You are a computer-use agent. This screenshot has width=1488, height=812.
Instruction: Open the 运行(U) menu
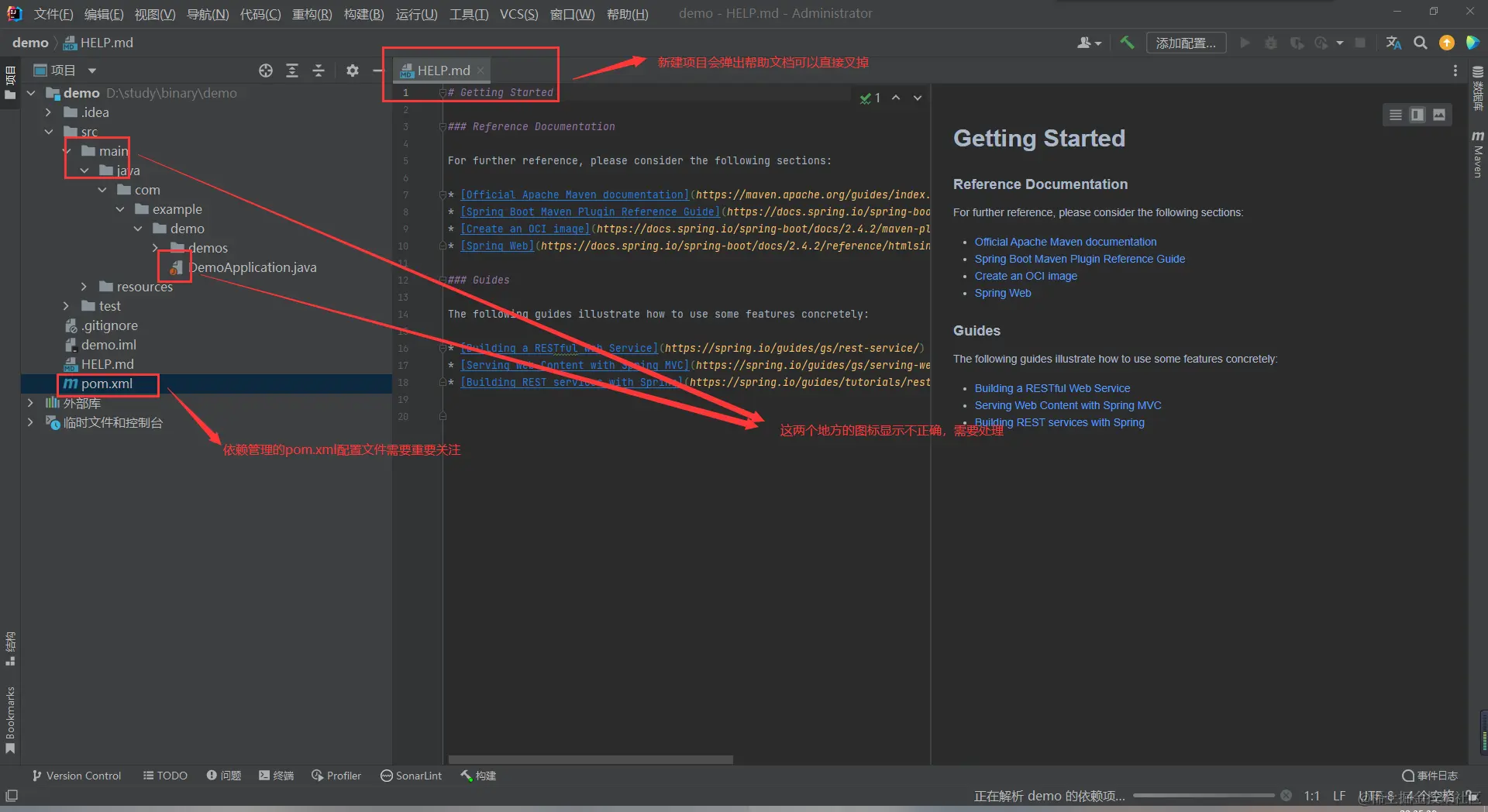pos(417,14)
